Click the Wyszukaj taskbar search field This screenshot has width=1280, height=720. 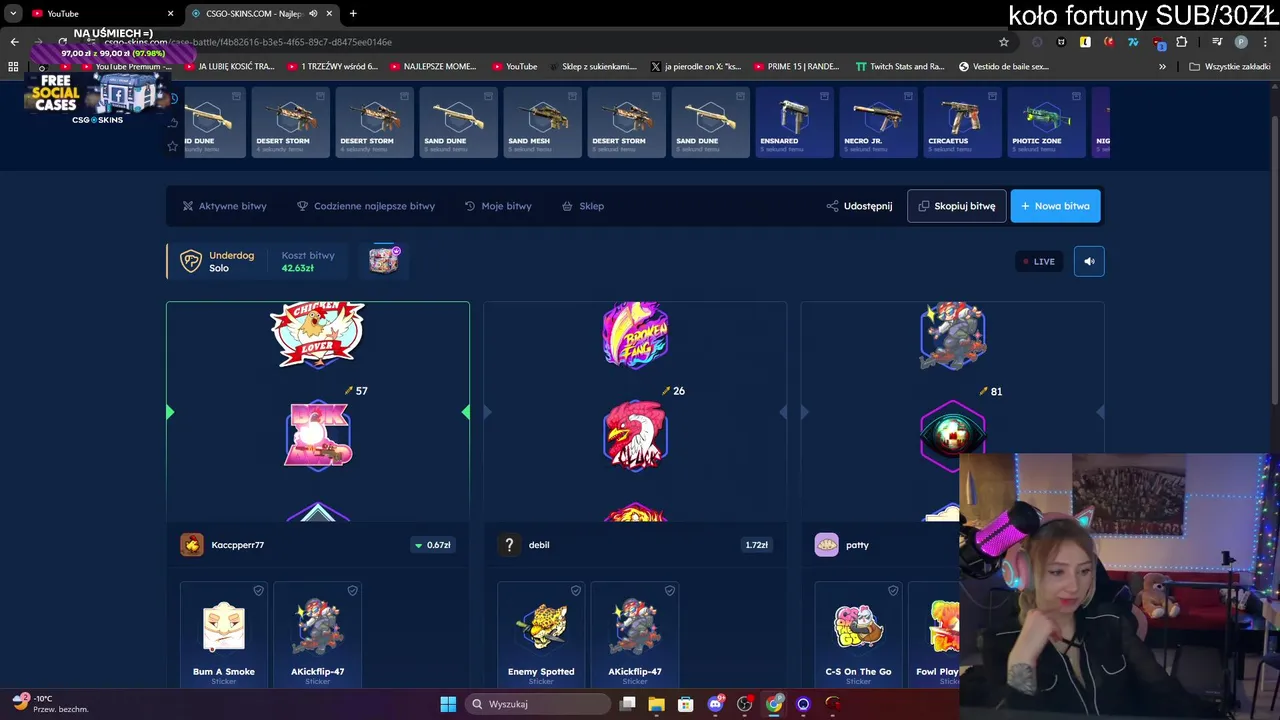click(x=538, y=704)
